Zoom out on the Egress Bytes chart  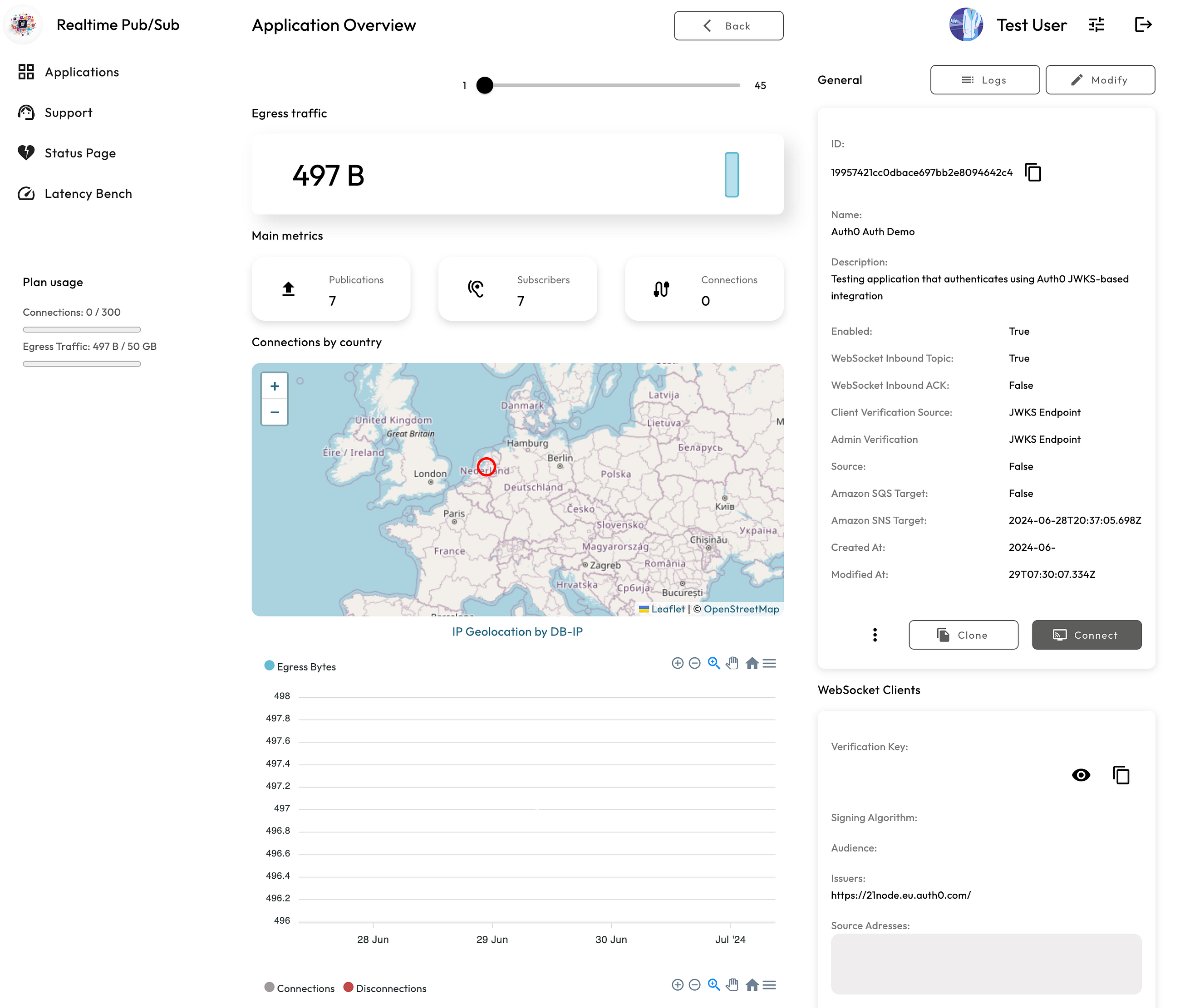[694, 663]
